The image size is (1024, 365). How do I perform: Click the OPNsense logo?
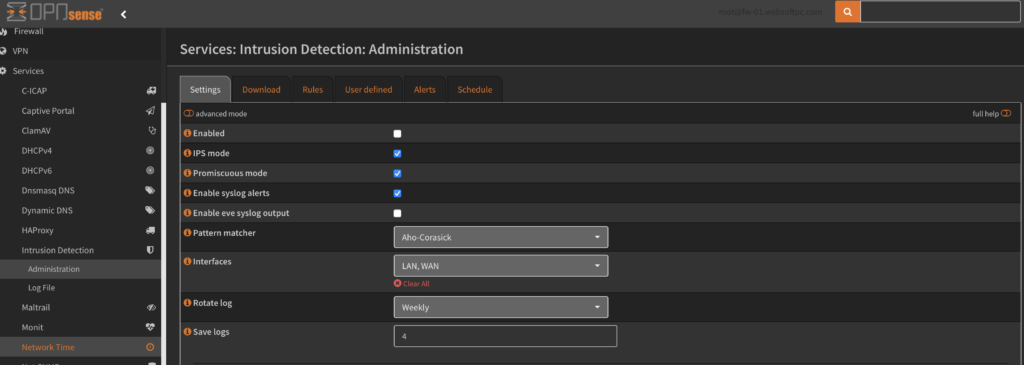coord(54,12)
